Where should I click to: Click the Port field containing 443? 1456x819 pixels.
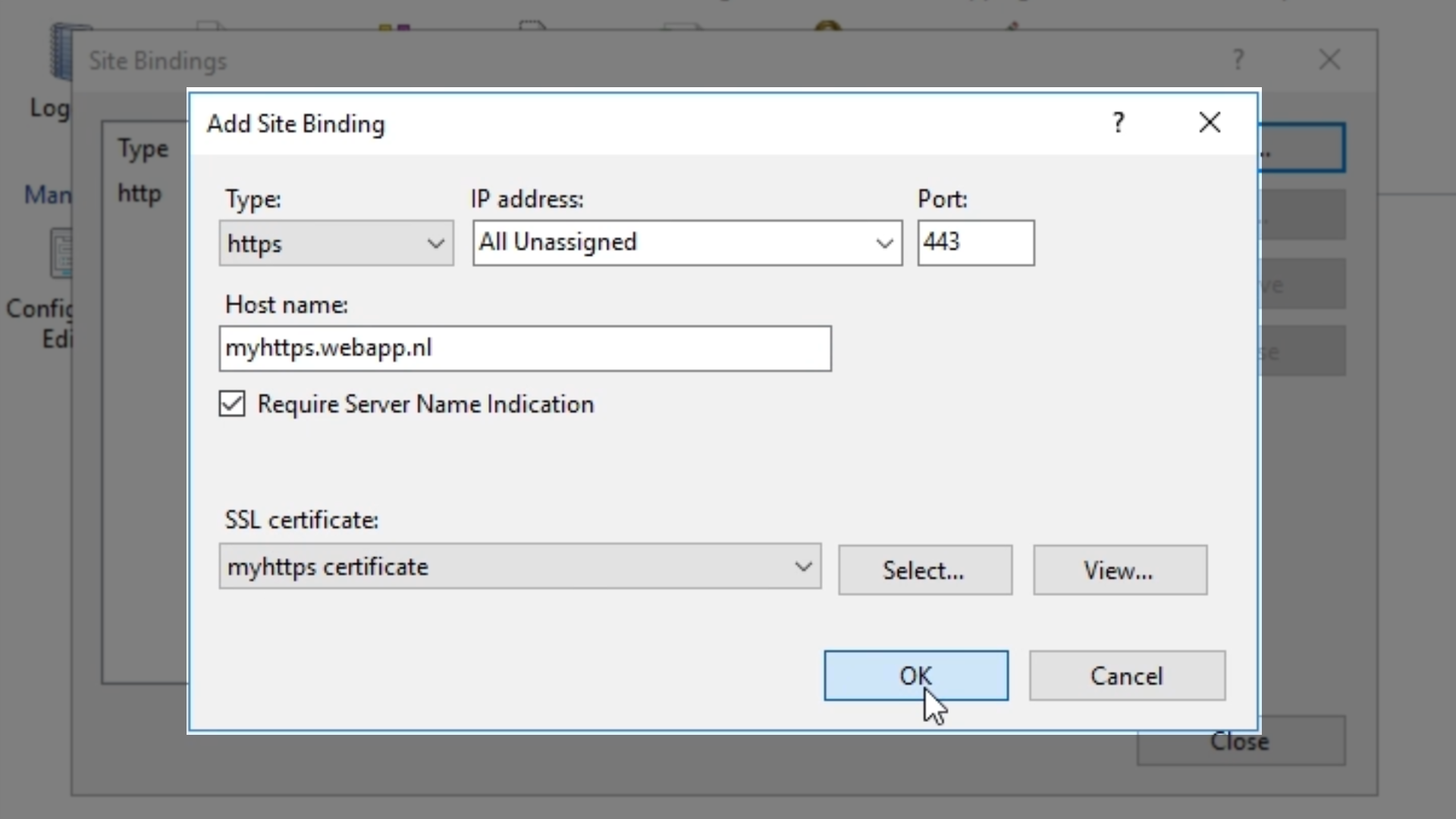pos(975,243)
